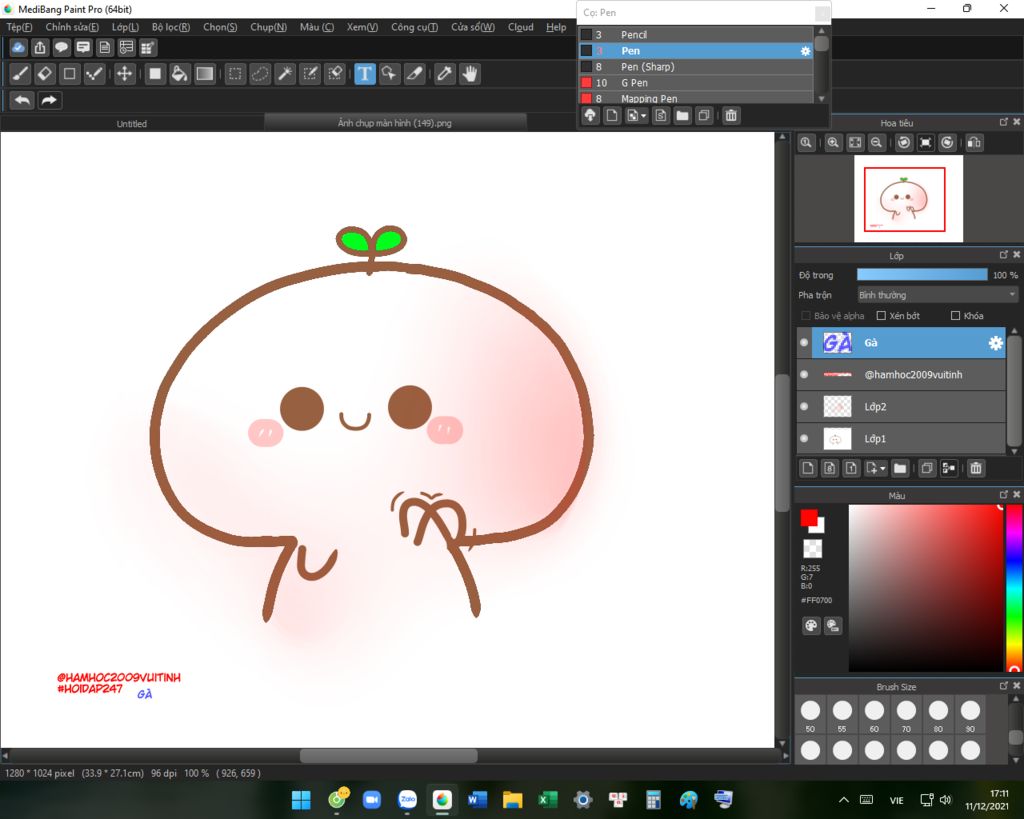Open Windows Start button on taskbar

[301, 799]
